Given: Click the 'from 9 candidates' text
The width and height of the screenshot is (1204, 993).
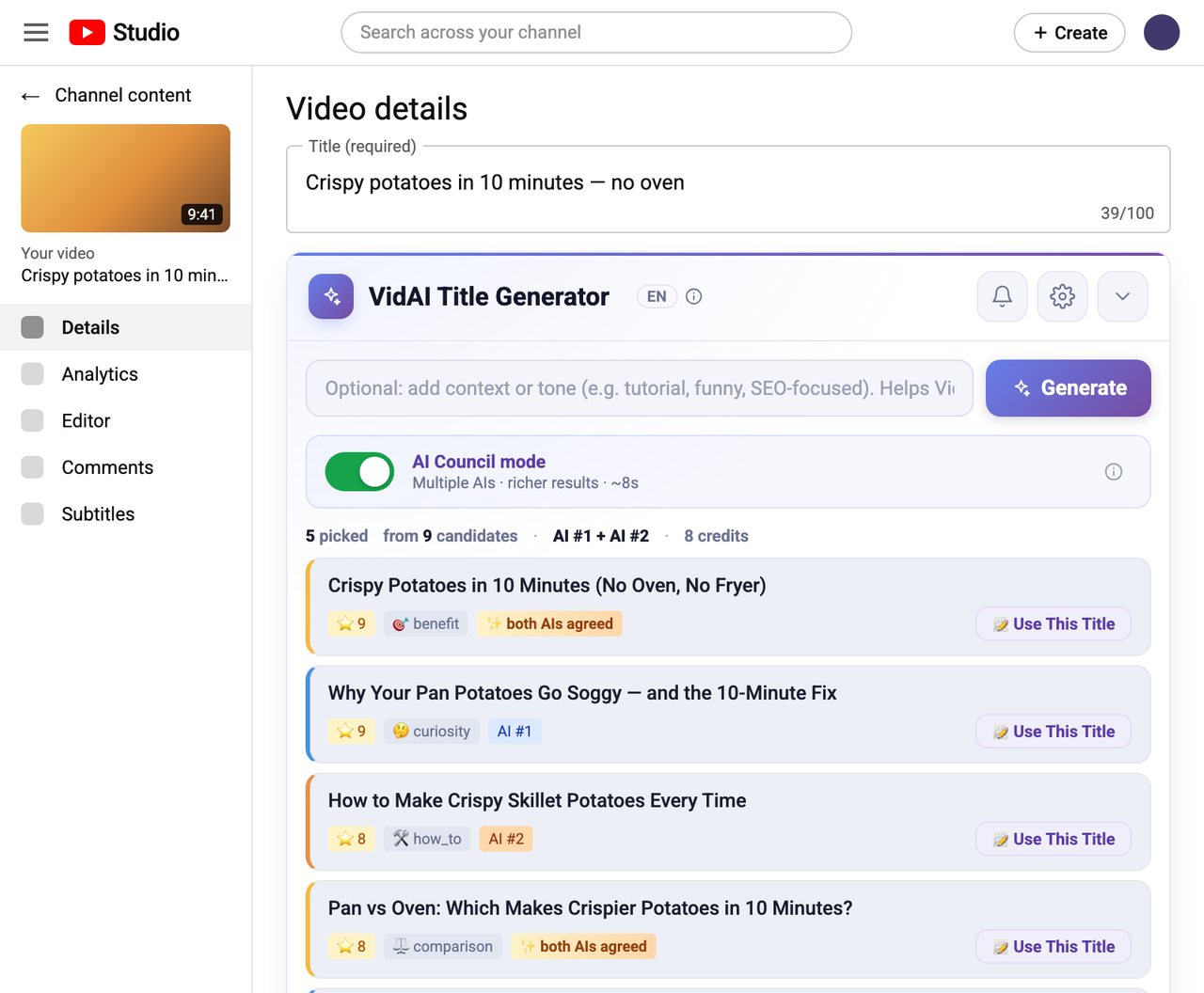Looking at the screenshot, I should point(451,536).
